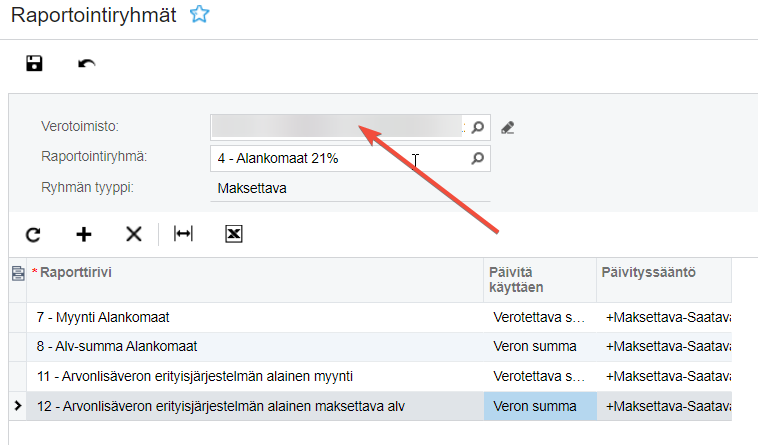Click the Päivitä käyttäen column header
Viewport: 758px width, 445px height.
coord(538,280)
